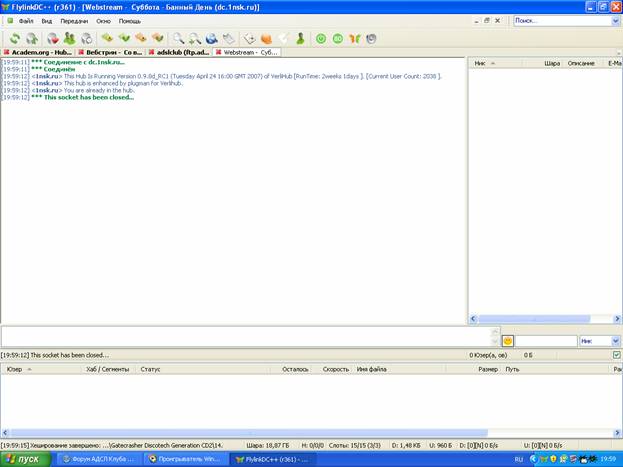Click the grey swirl toolbar icon
The width and height of the screenshot is (623, 467).
(371, 39)
